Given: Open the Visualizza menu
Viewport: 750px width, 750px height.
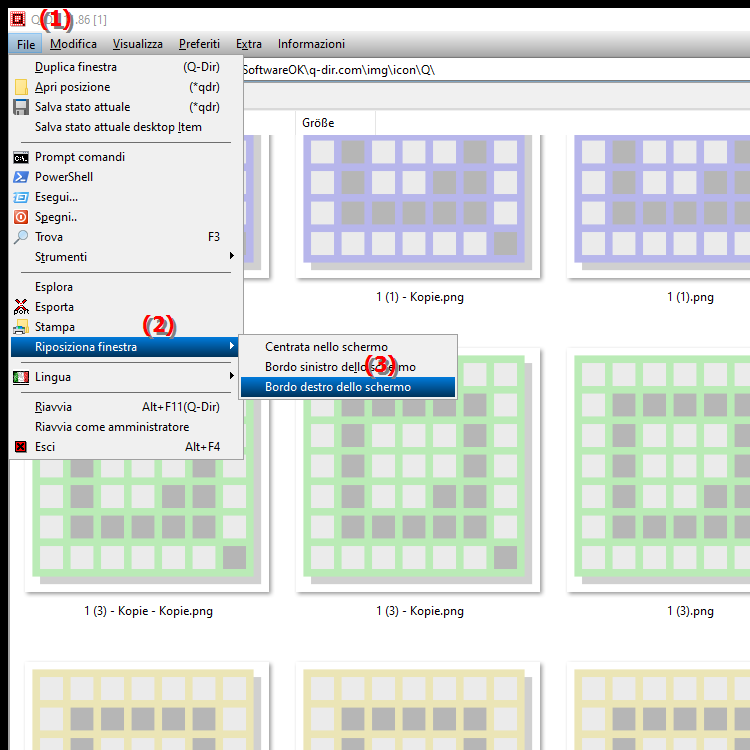Looking at the screenshot, I should pyautogui.click(x=137, y=44).
